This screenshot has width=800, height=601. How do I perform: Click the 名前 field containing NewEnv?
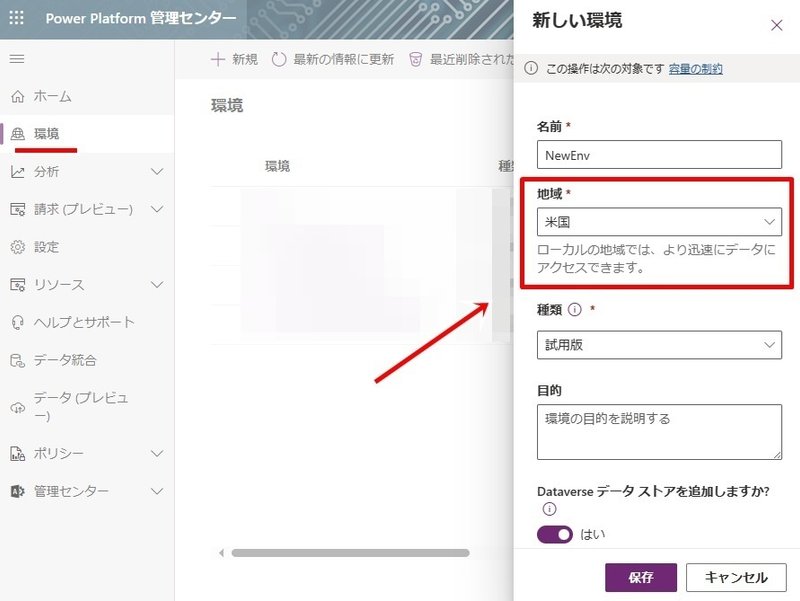(x=659, y=155)
